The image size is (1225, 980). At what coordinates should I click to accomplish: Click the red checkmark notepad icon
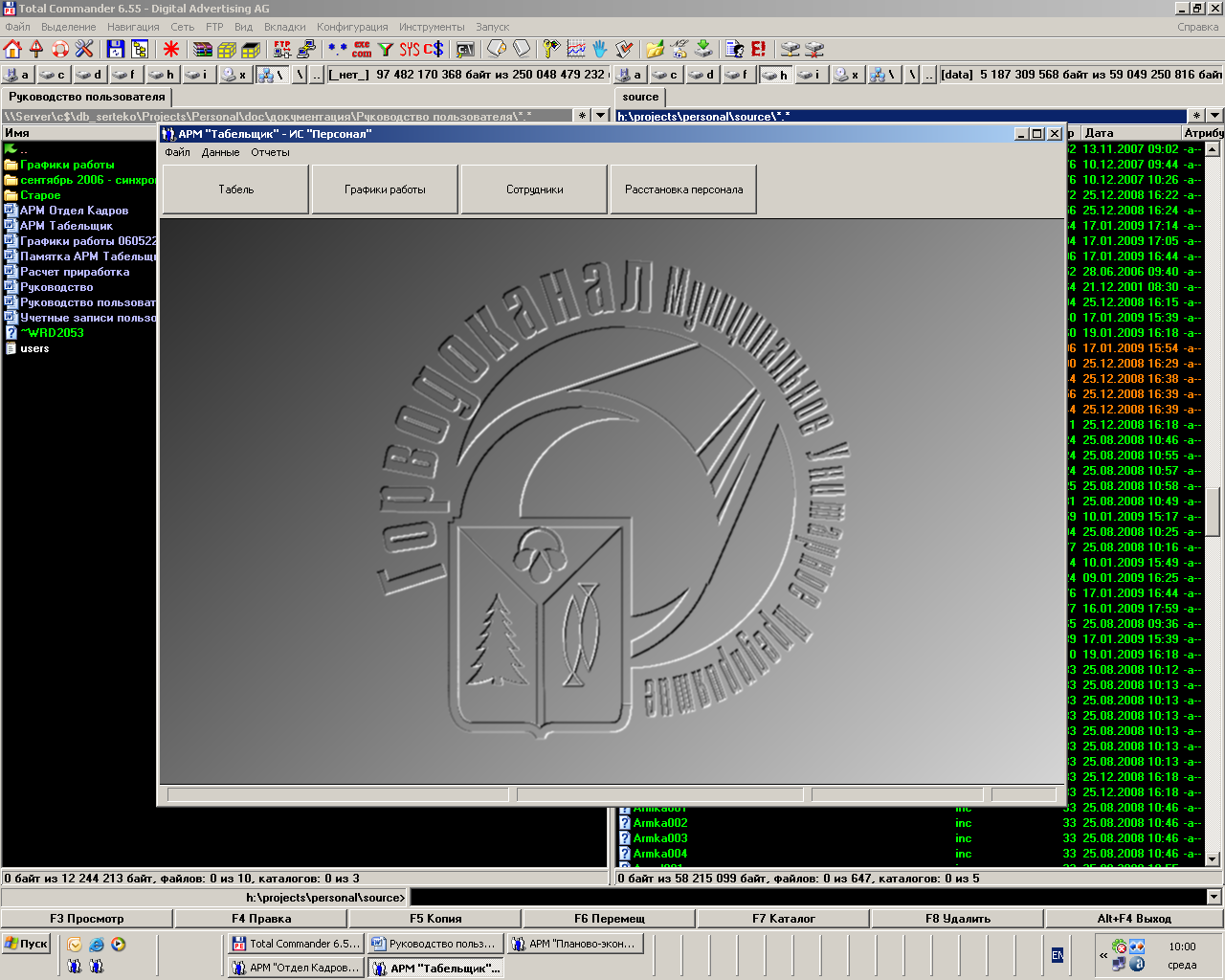tap(624, 49)
